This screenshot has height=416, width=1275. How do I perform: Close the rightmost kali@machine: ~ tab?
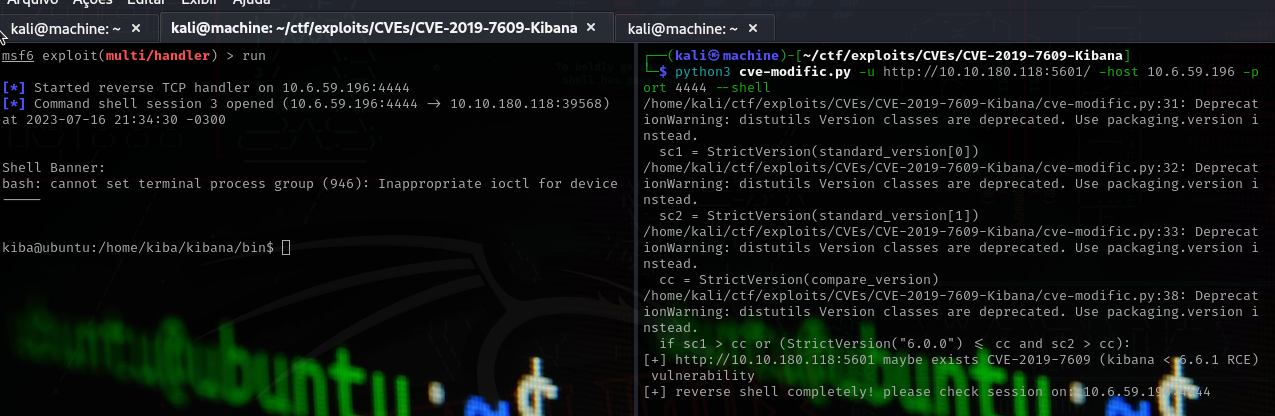click(753, 28)
